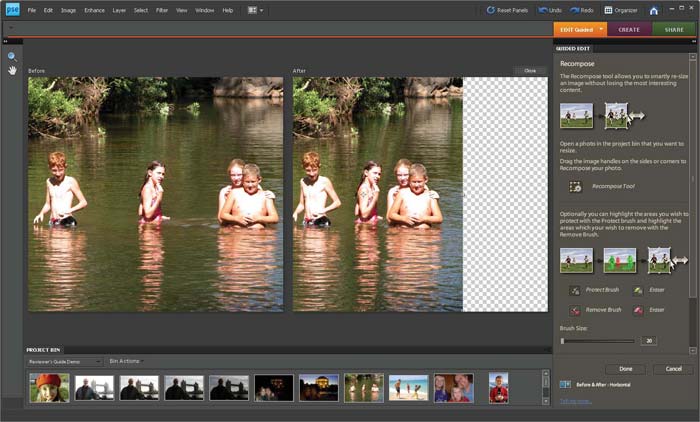Open the Filter menu

162,10
